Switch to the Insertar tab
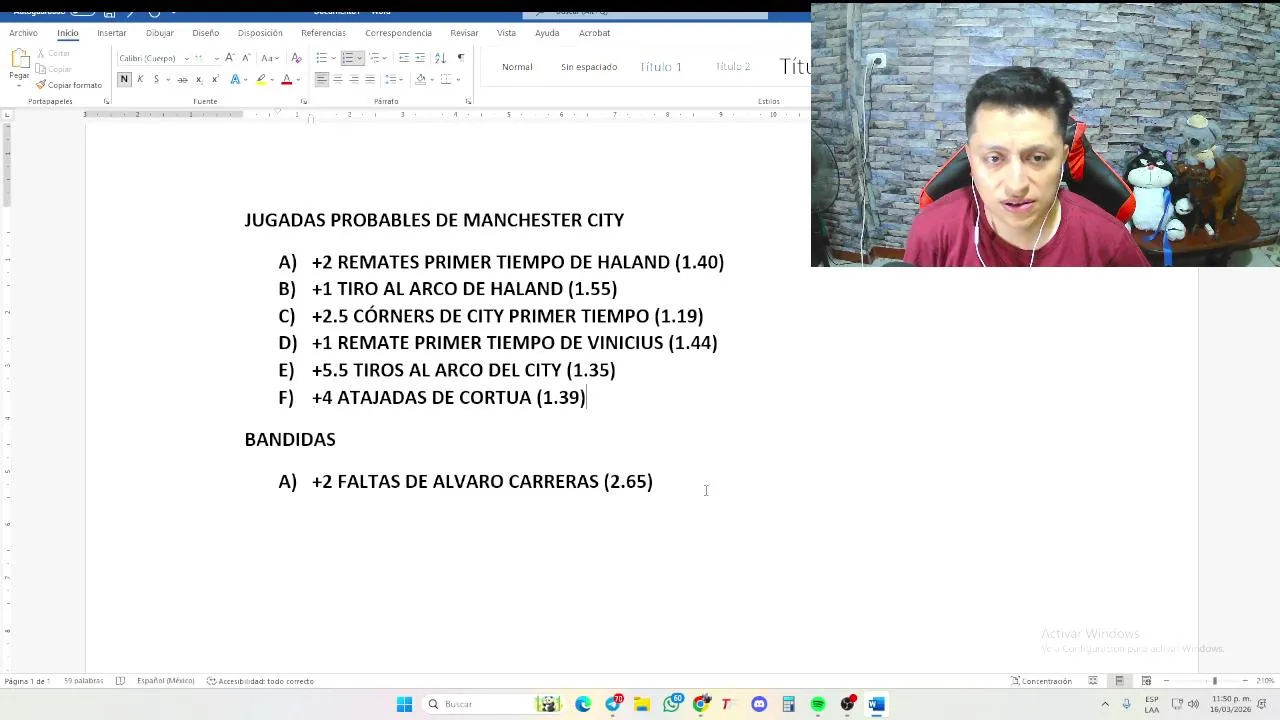This screenshot has width=1280, height=720. pyautogui.click(x=112, y=33)
